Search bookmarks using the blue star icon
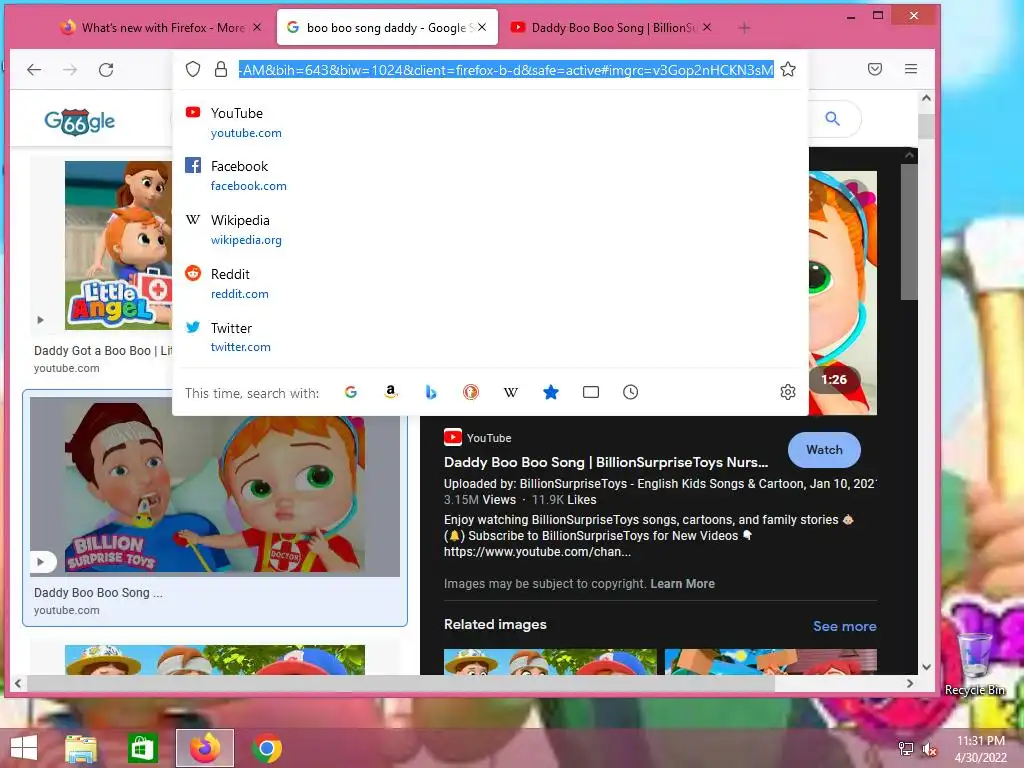Image resolution: width=1024 pixels, height=768 pixels. 551,392
